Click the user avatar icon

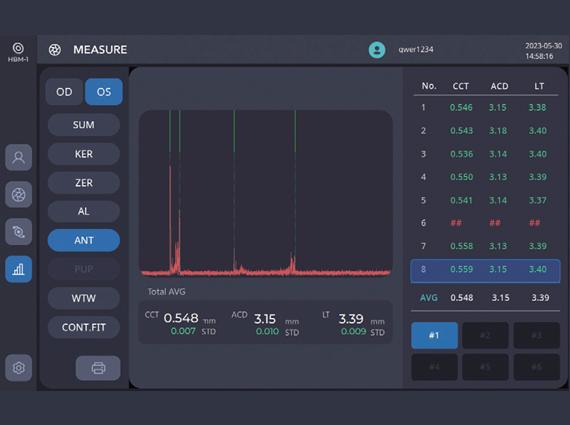click(377, 50)
